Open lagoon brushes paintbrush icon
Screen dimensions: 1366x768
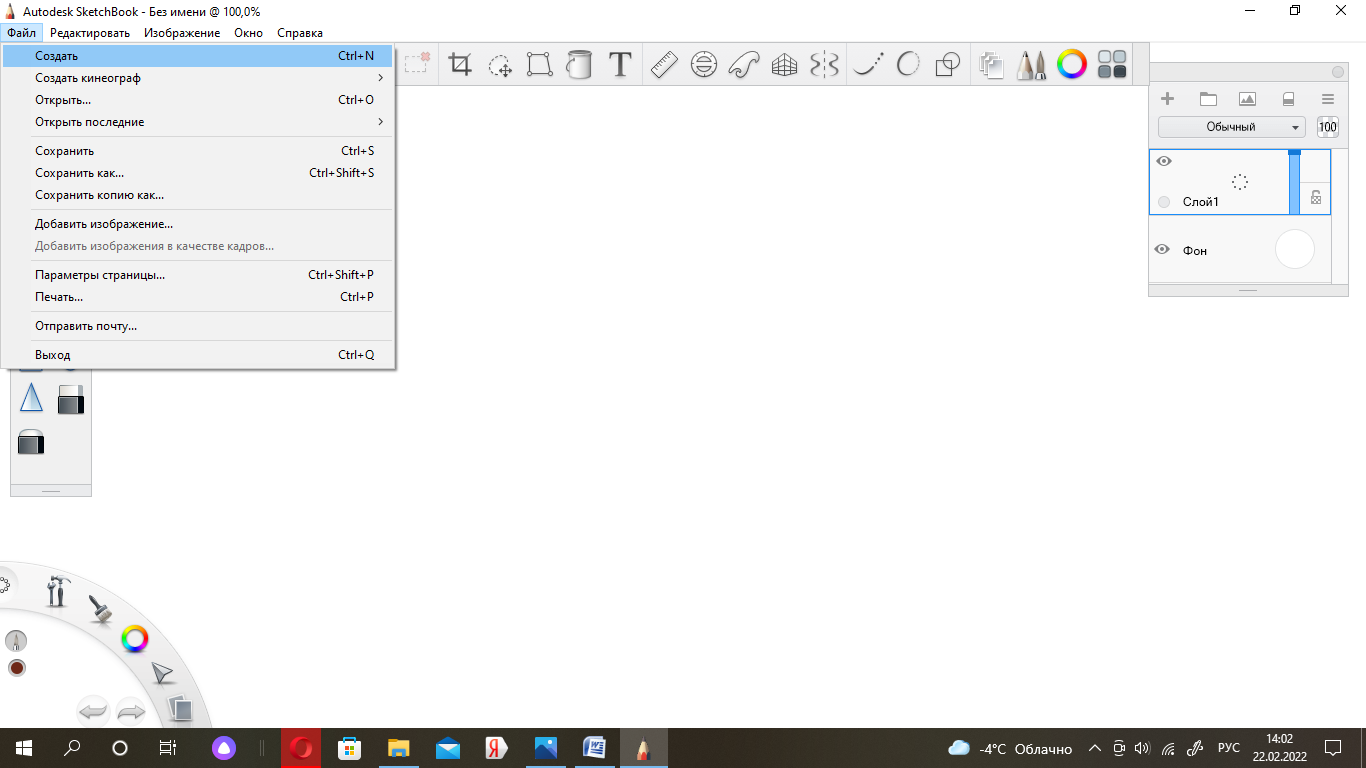coord(99,609)
